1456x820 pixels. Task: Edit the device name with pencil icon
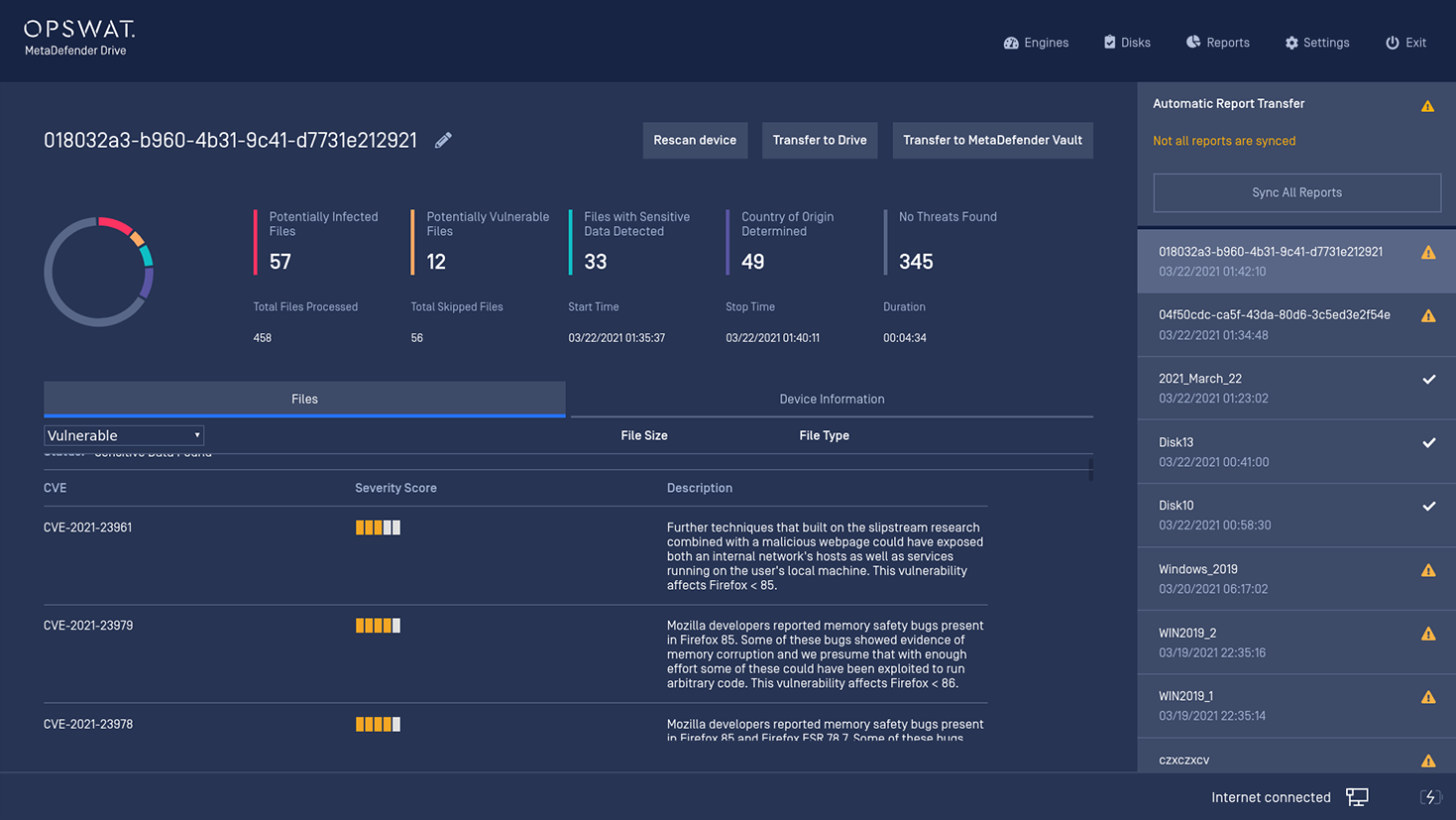(443, 141)
